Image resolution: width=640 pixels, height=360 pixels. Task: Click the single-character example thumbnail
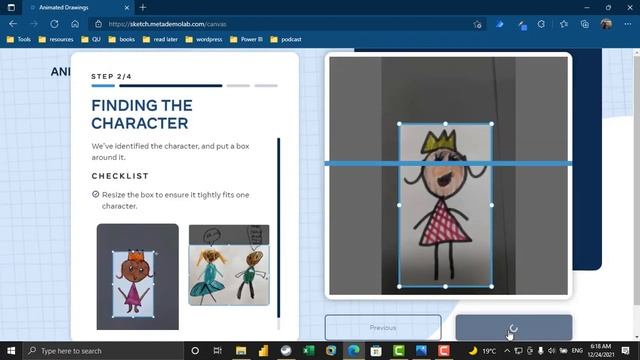coord(138,277)
